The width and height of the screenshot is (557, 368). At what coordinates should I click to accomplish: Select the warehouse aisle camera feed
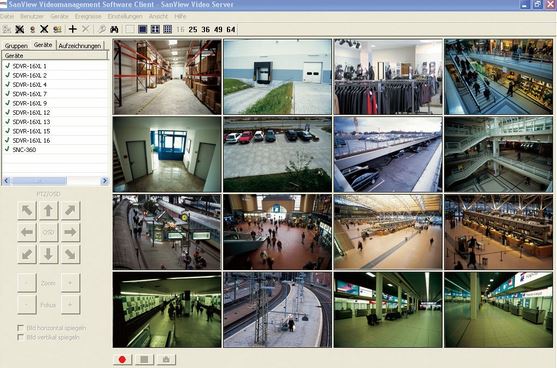click(167, 77)
